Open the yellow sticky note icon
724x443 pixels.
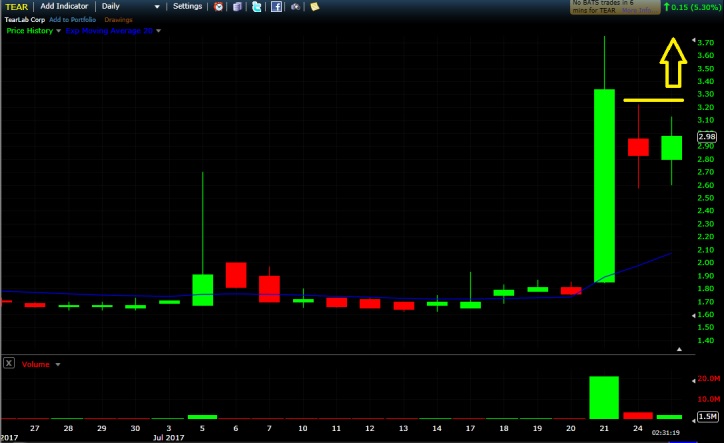pos(314,6)
